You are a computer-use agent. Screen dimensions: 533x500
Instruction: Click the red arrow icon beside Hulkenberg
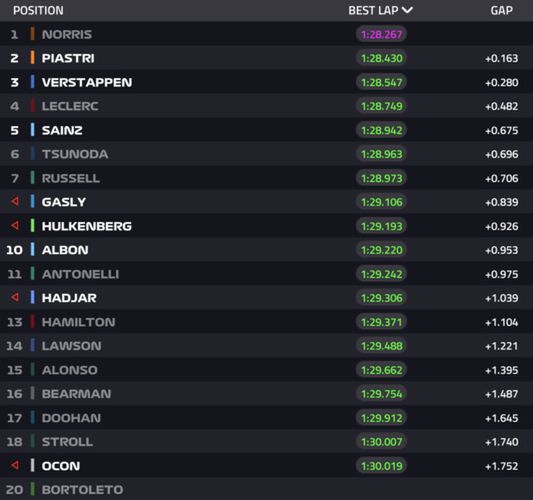click(x=15, y=225)
